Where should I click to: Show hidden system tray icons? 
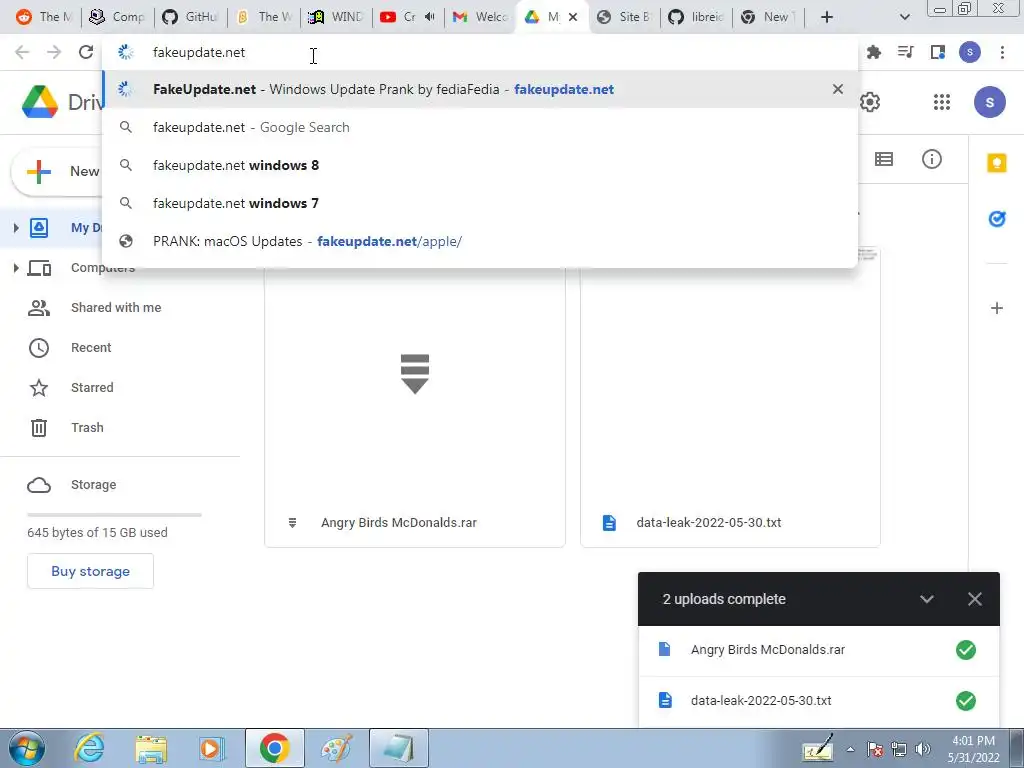coord(850,749)
